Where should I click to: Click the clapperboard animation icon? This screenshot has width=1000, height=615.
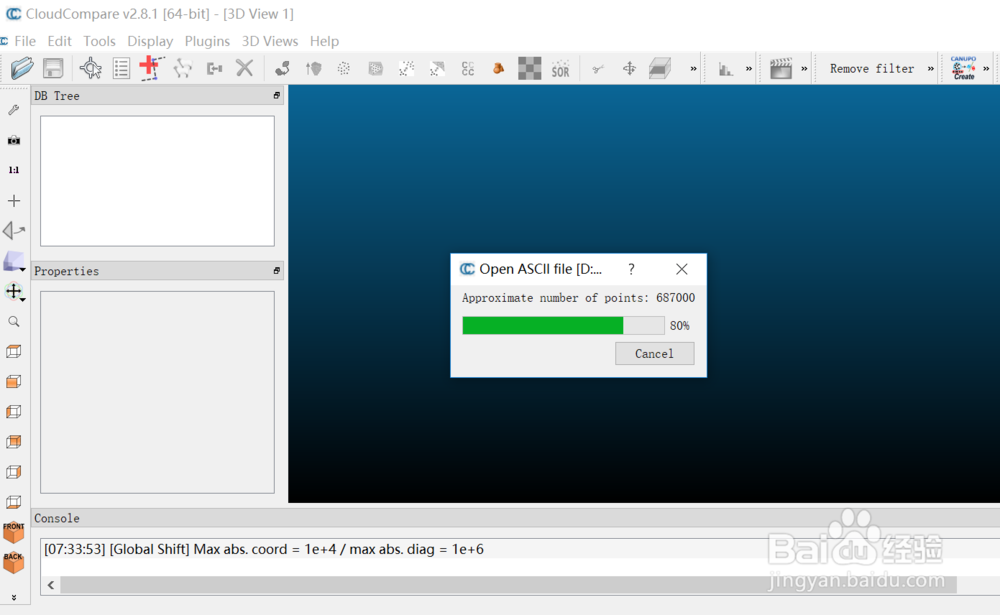coord(781,68)
